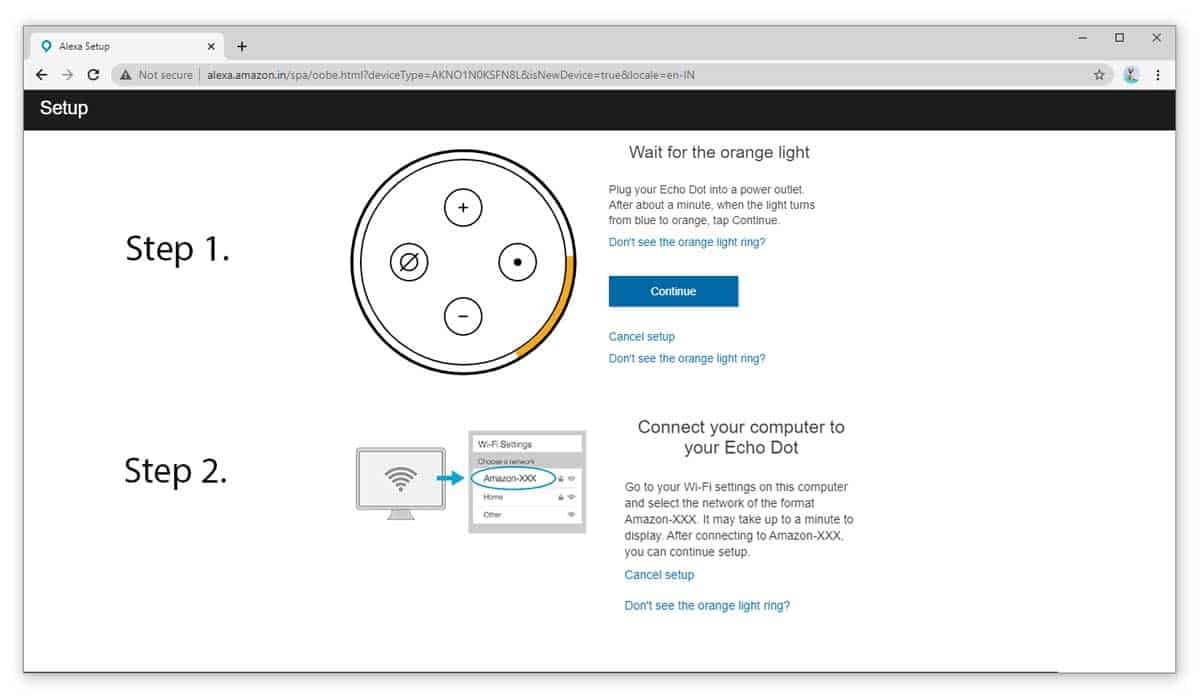Open the Chrome profile avatar

coord(1131,75)
